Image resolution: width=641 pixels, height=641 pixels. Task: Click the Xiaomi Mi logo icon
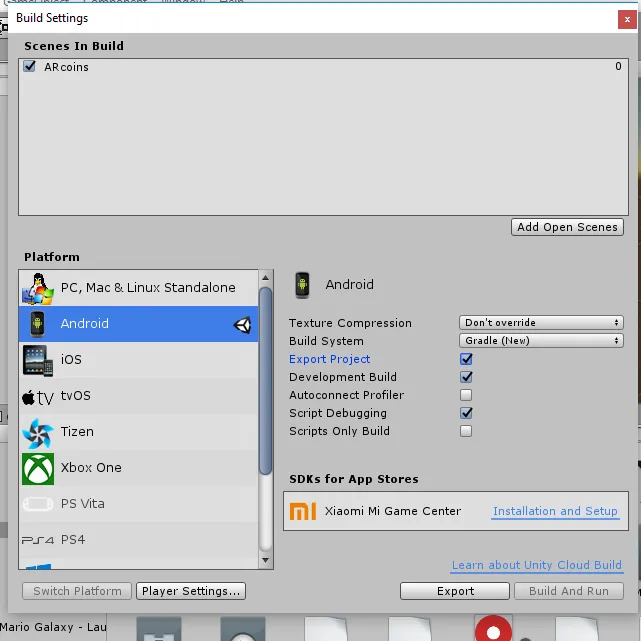(x=303, y=511)
